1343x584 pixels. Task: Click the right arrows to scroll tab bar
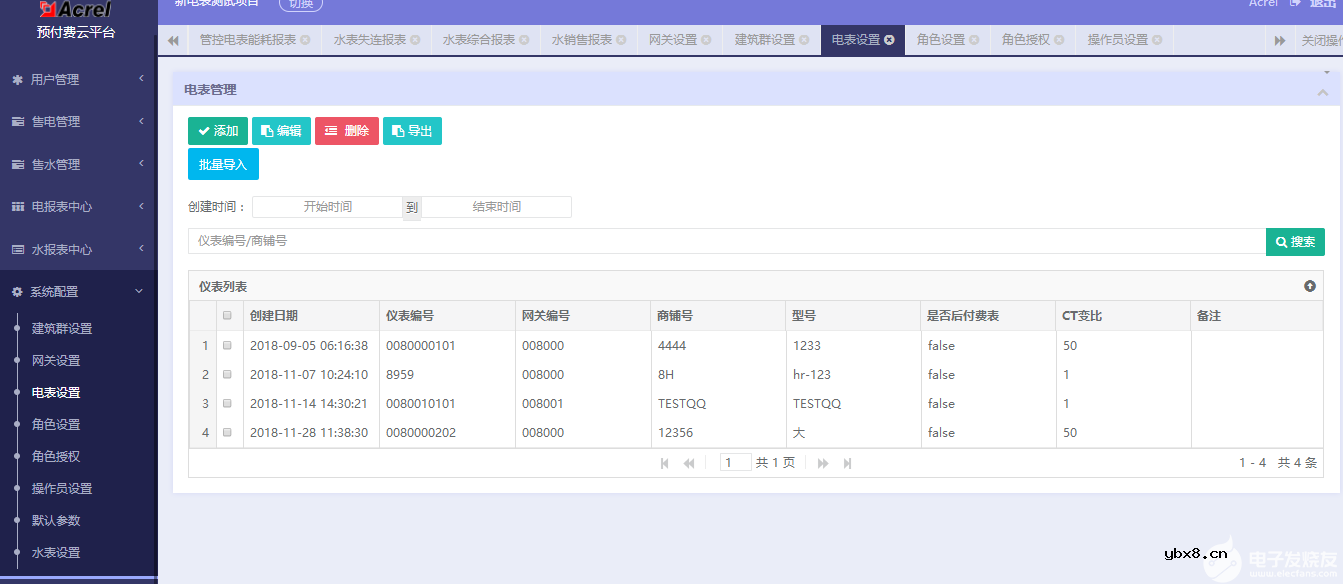[x=1282, y=40]
